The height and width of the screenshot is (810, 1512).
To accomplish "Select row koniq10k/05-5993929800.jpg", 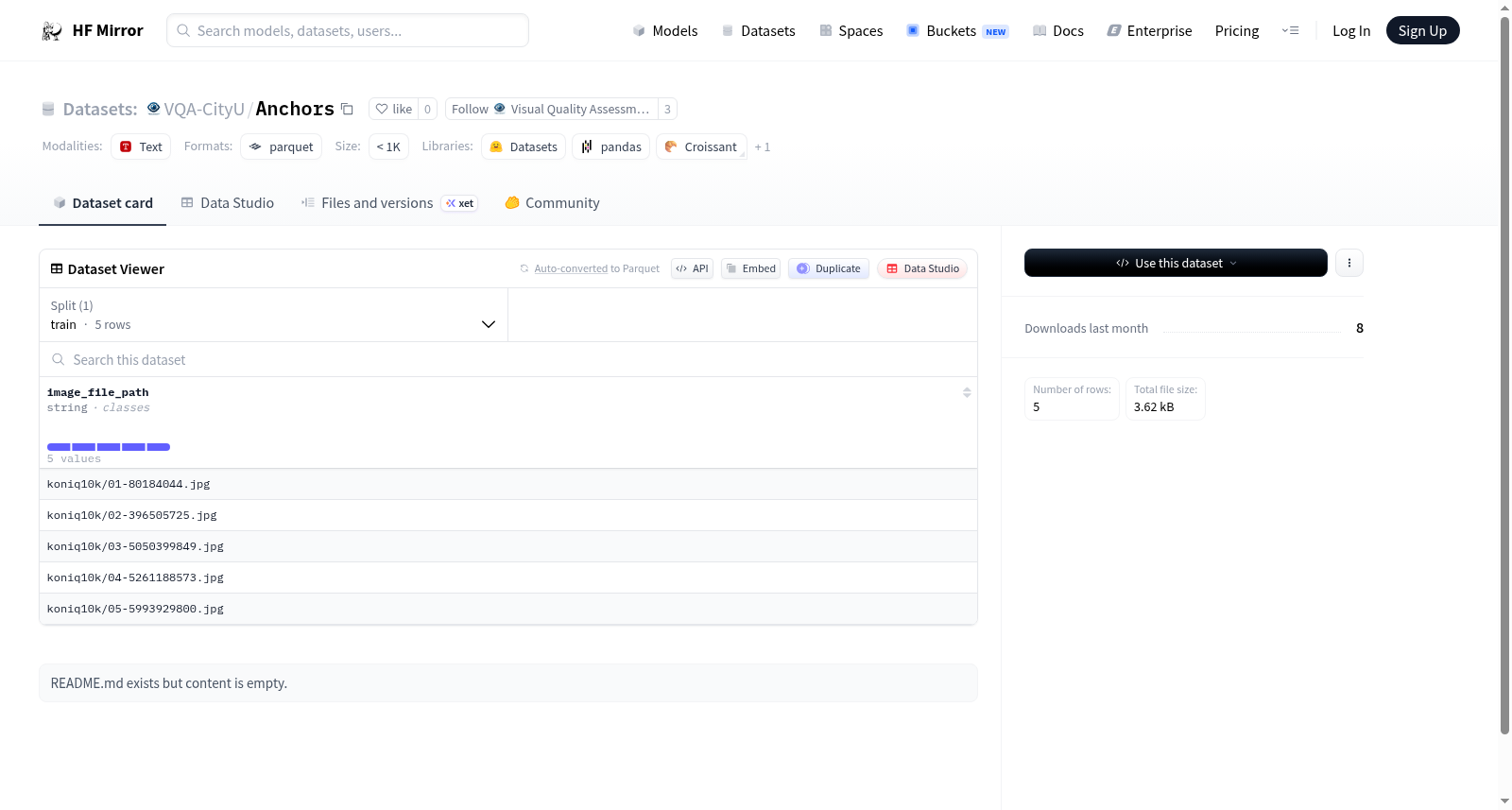I will (x=508, y=610).
